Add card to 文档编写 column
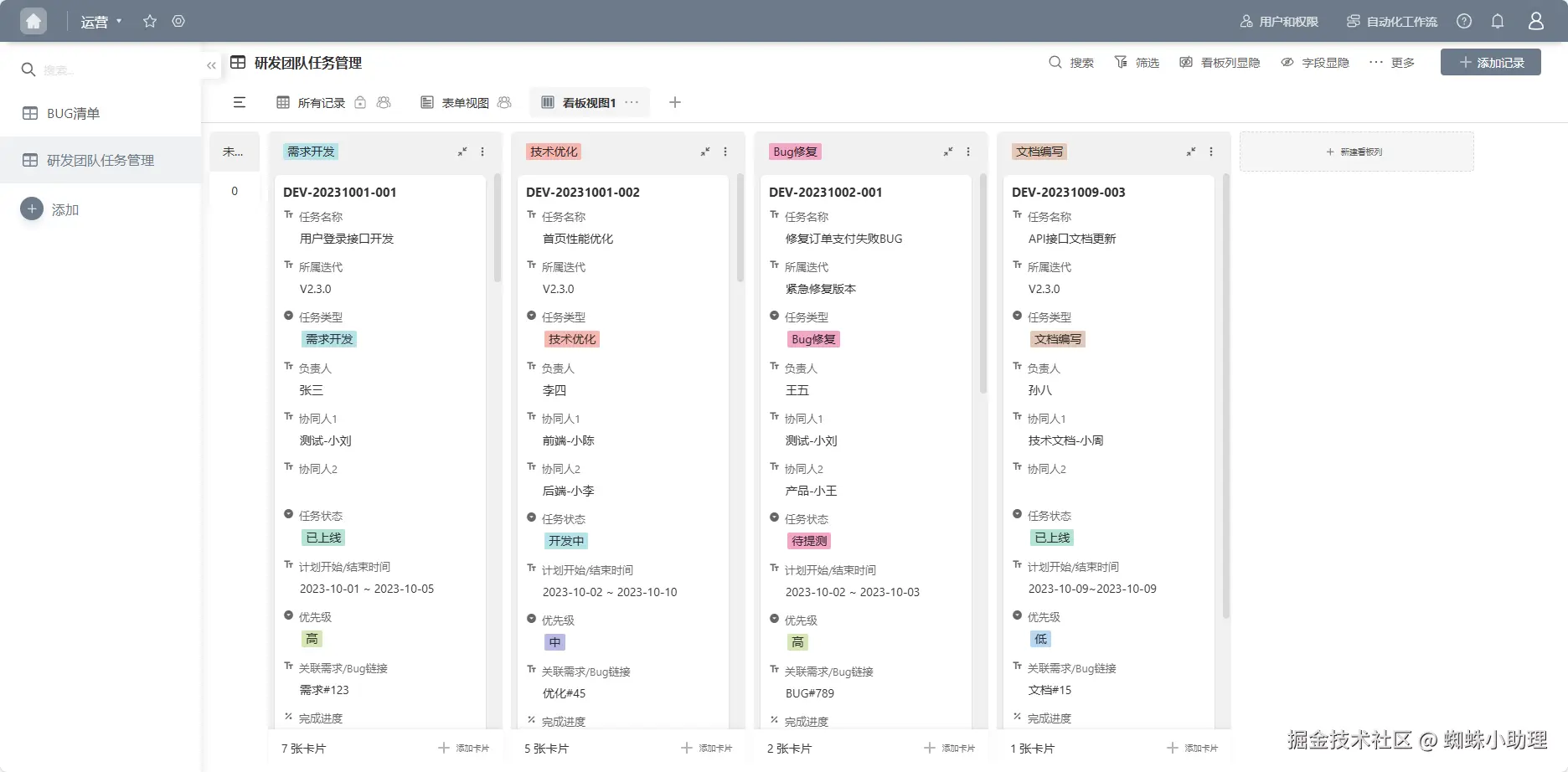Image resolution: width=1568 pixels, height=772 pixels. click(1193, 748)
